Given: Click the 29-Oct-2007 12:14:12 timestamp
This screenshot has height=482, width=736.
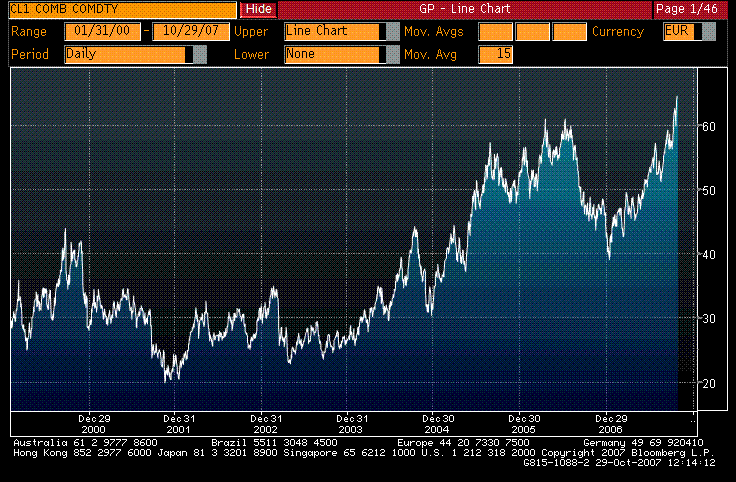Looking at the screenshot, I should (x=656, y=463).
